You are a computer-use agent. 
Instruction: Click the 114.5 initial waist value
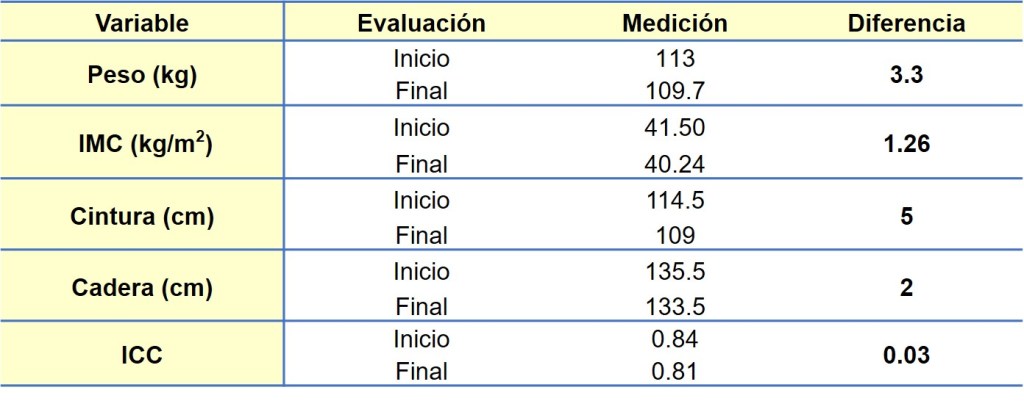click(674, 200)
